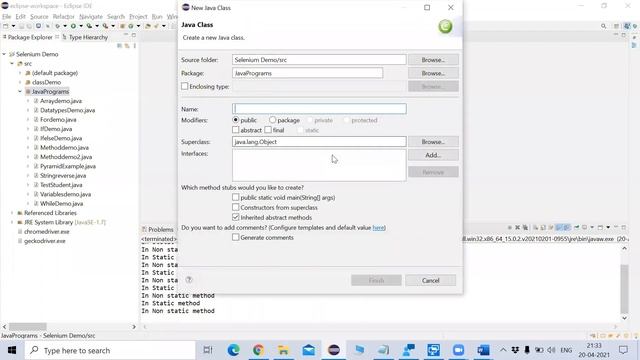
Task: Check the abstract modifier checkbox
Action: [236, 130]
